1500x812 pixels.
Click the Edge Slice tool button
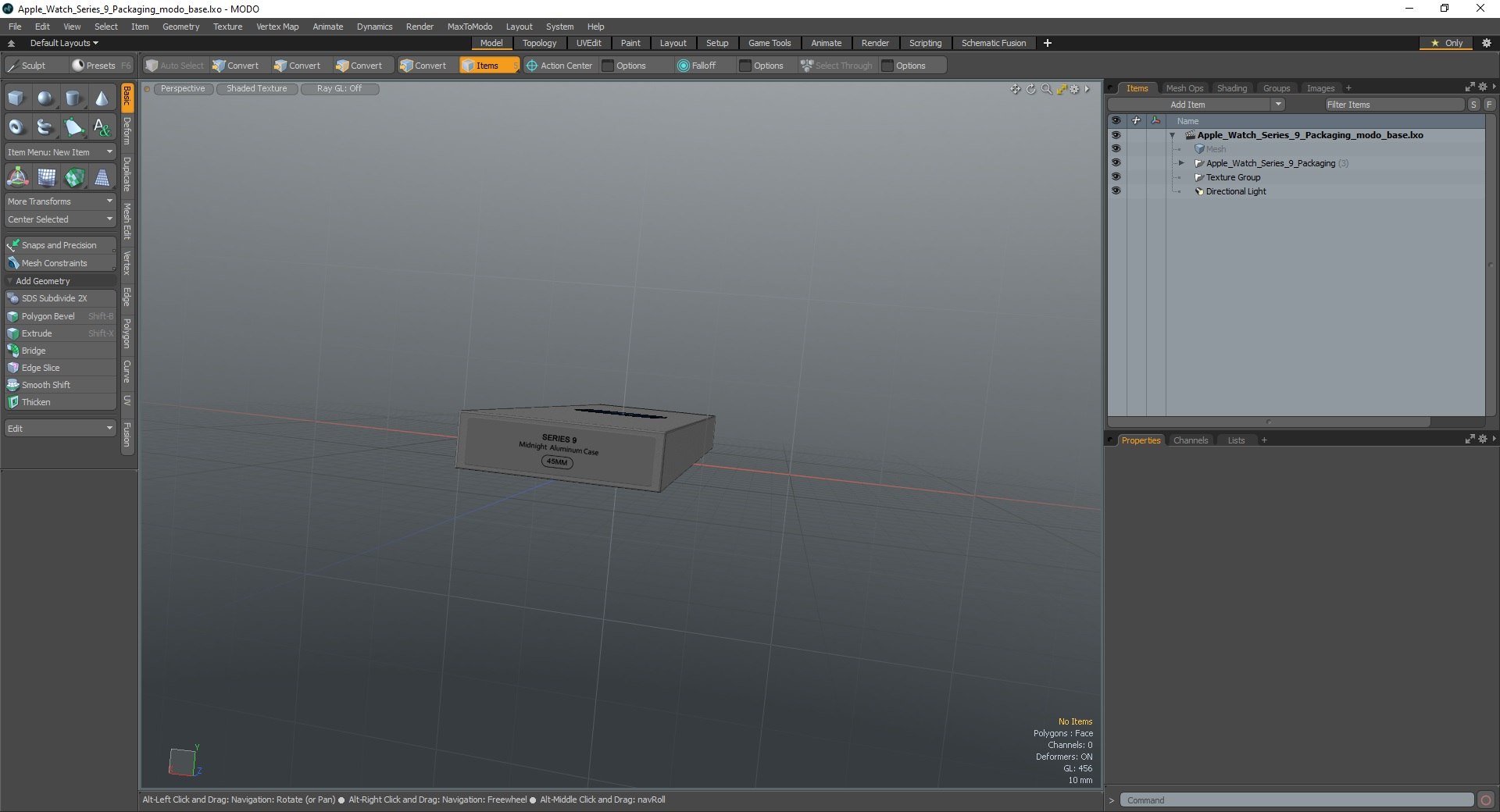[x=60, y=368]
